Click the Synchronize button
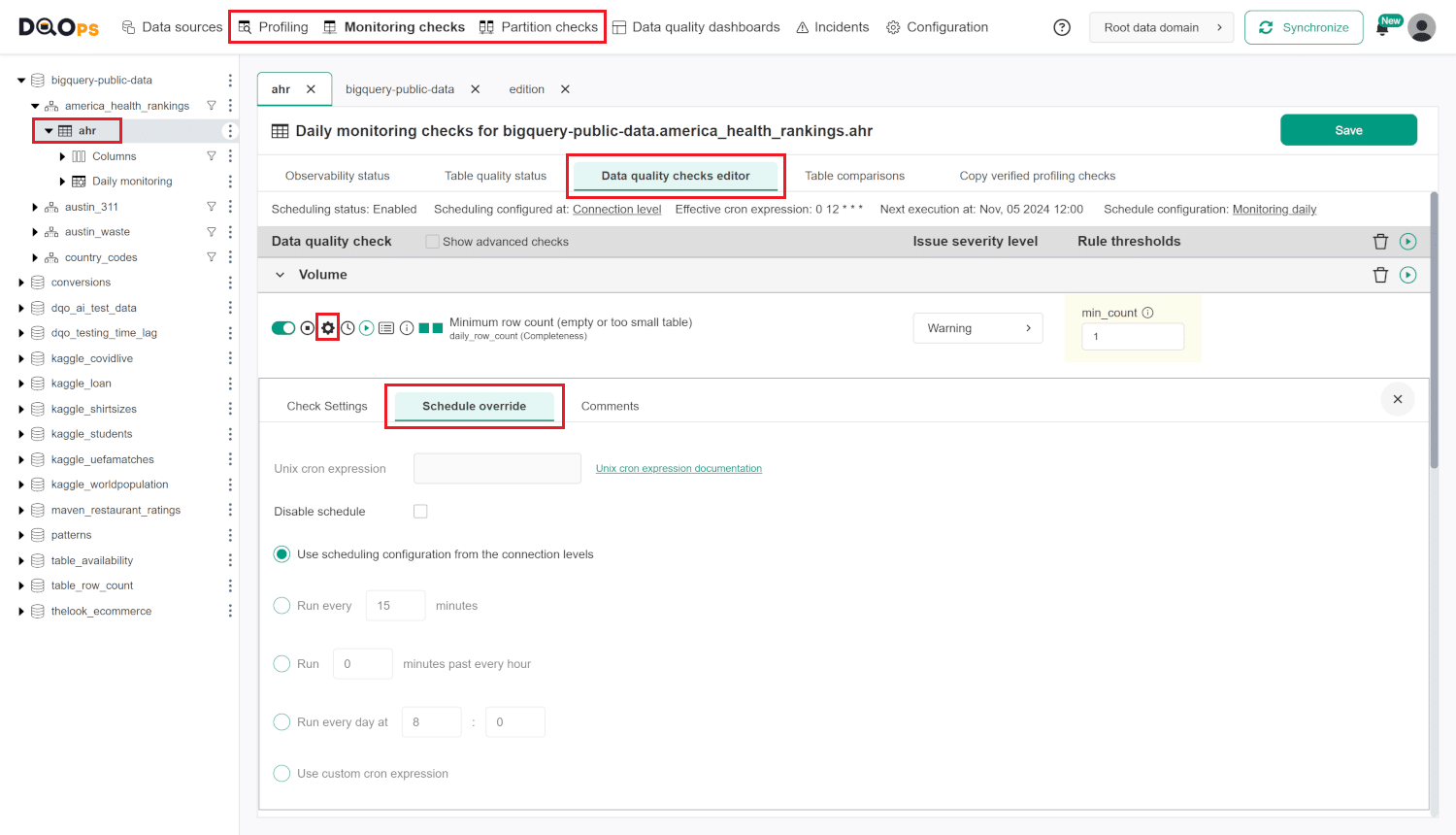The height and width of the screenshot is (835, 1456). click(1304, 27)
